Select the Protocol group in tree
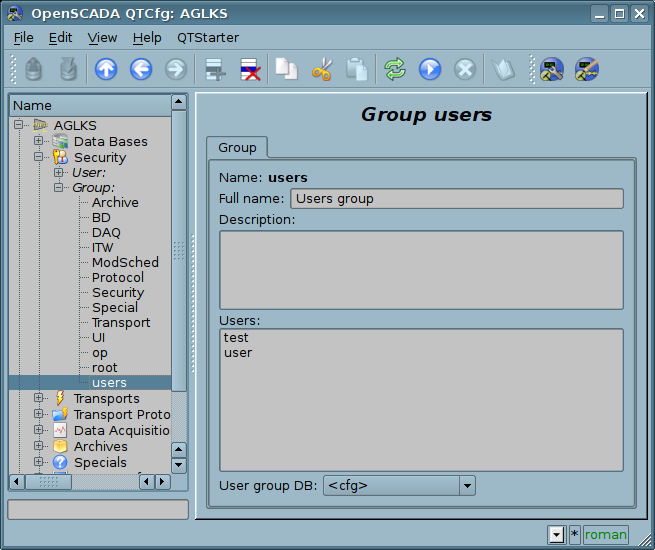 (118, 277)
